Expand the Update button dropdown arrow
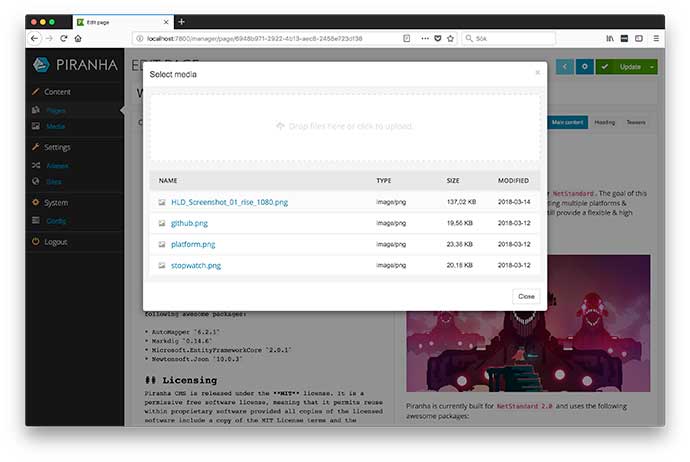The width and height of the screenshot is (690, 462). 652,67
